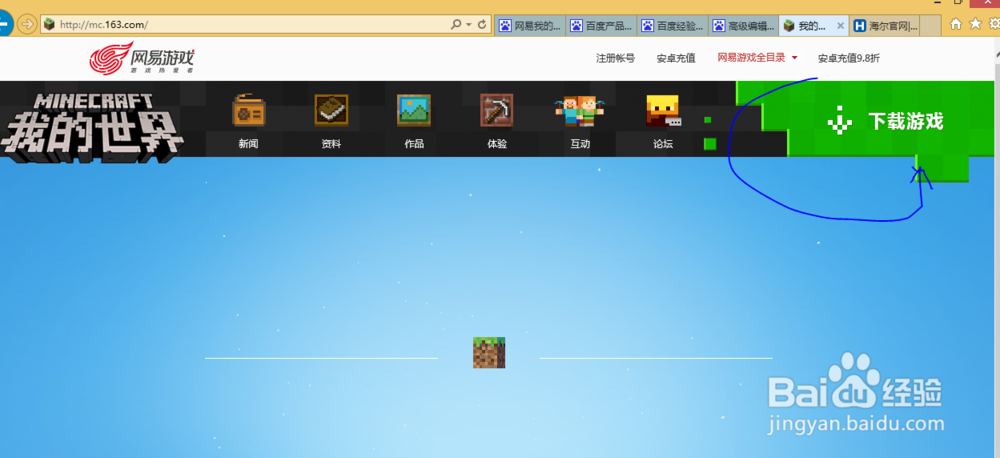Screen dimensions: 1000x458
Task: Open a blank new tab button
Action: (x=930, y=26)
